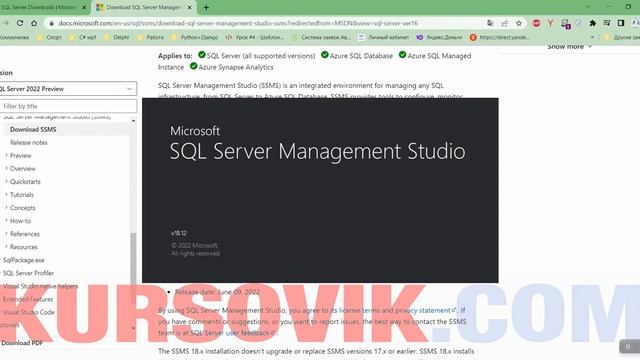Open the Яндекс.Деньги bookmark
Viewport: 640px width, 360px height.
coord(439,37)
